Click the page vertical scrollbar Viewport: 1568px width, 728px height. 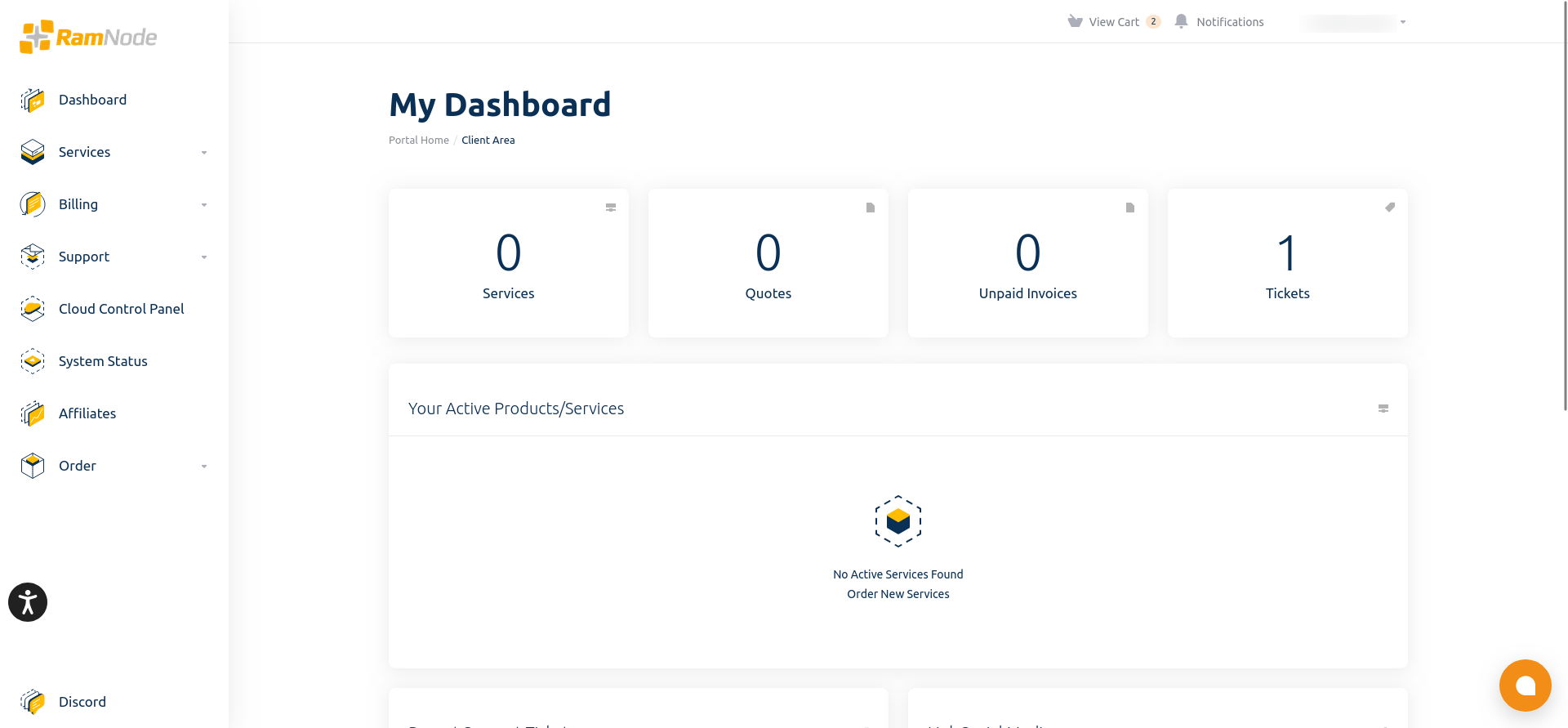tap(1566, 204)
